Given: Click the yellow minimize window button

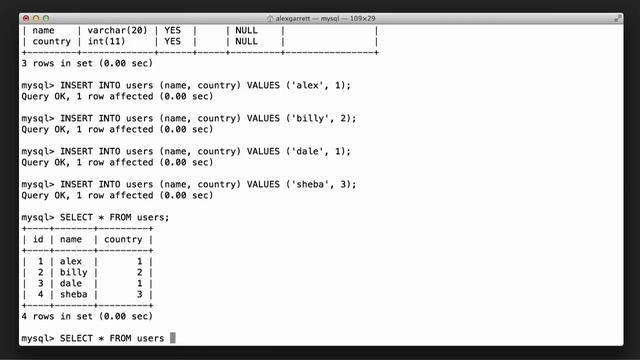Looking at the screenshot, I should click(x=36, y=18).
